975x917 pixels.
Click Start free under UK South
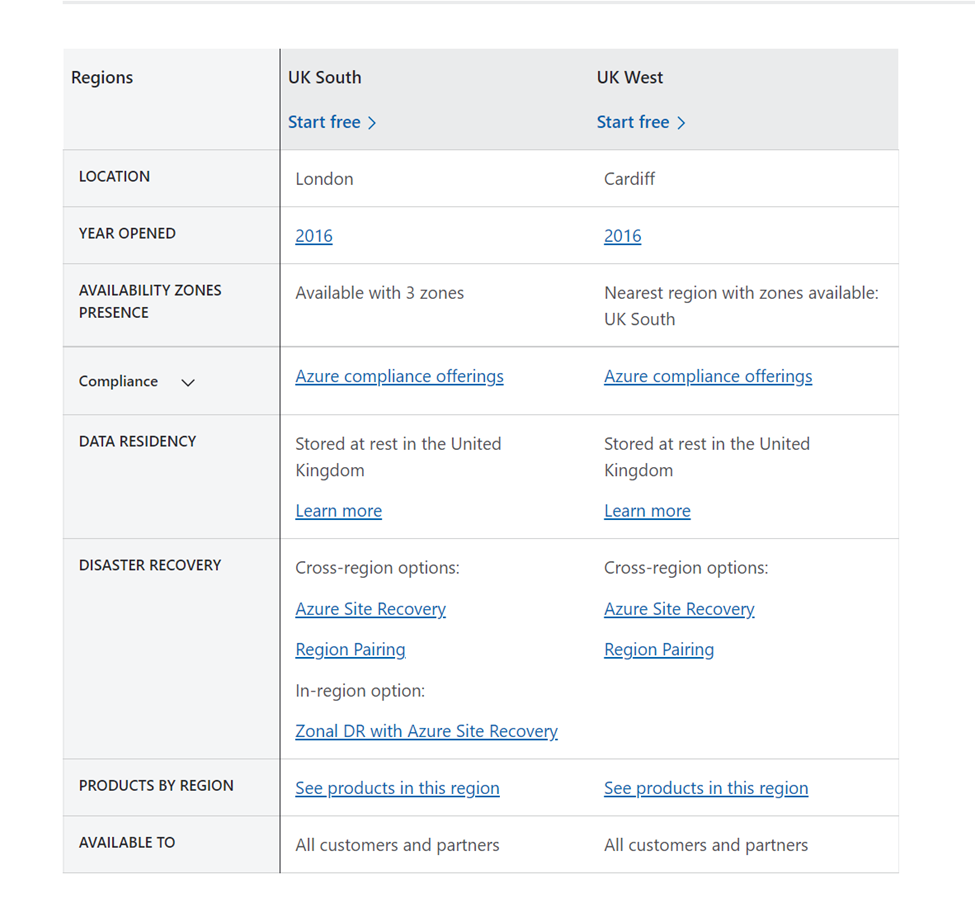324,122
